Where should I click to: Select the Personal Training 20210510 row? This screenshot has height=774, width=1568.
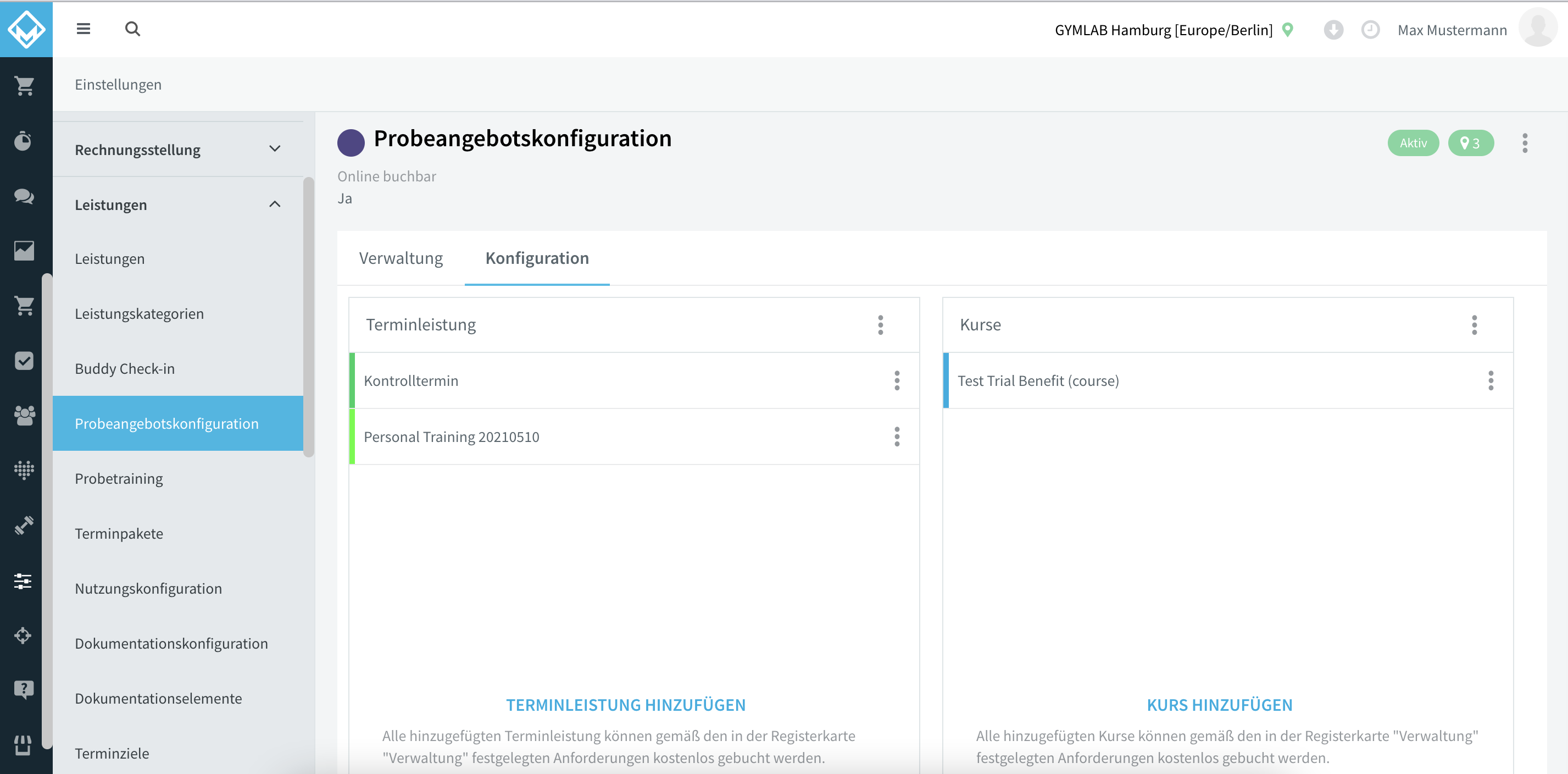click(633, 436)
